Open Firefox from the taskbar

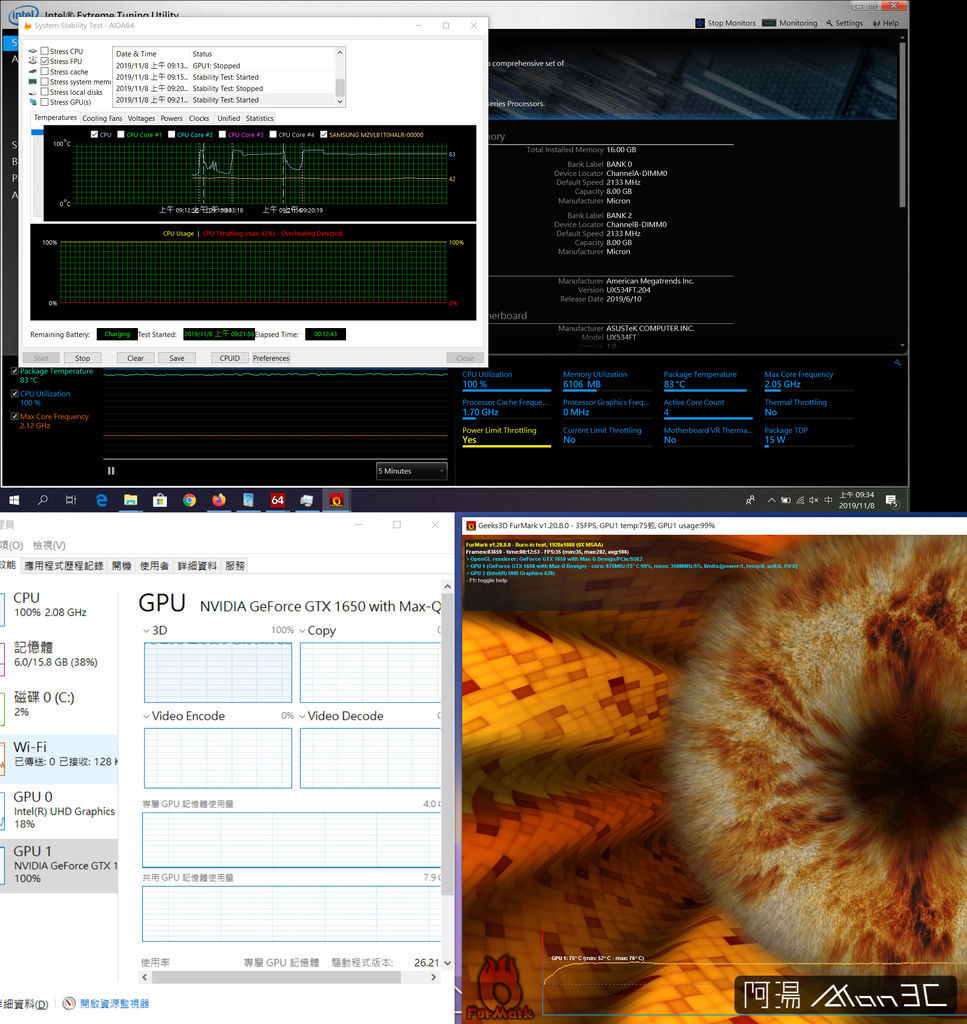pos(219,500)
